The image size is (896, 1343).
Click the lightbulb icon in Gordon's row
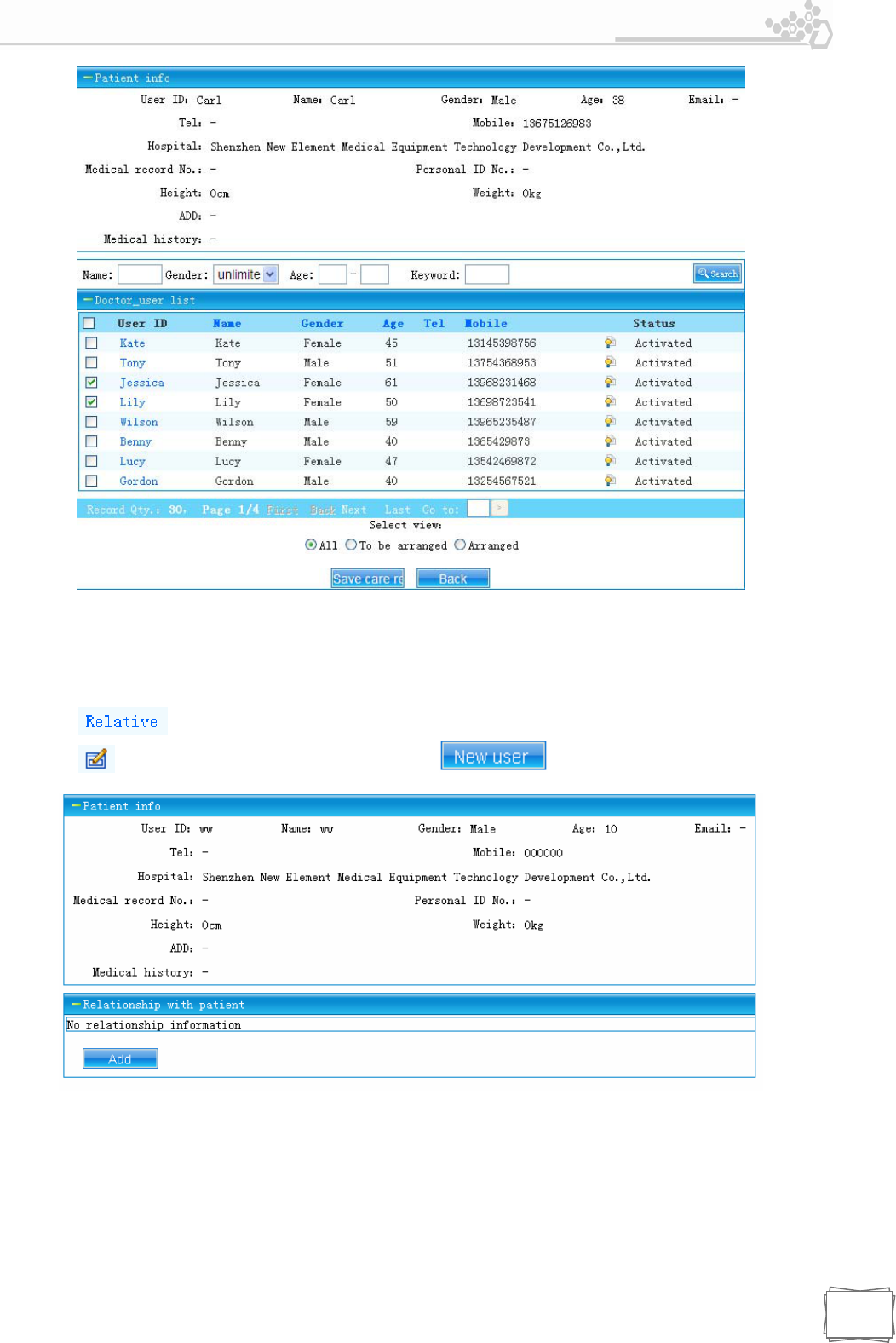coord(610,481)
